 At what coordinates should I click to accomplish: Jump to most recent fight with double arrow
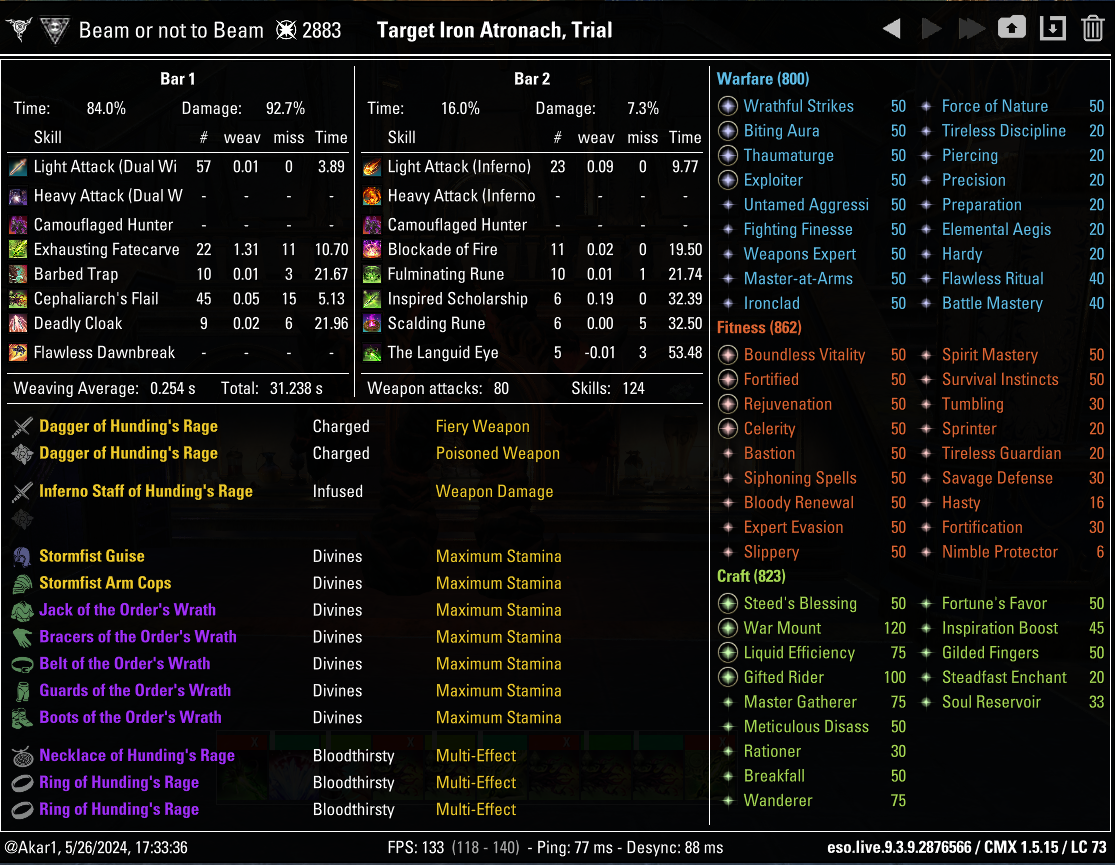tap(971, 29)
